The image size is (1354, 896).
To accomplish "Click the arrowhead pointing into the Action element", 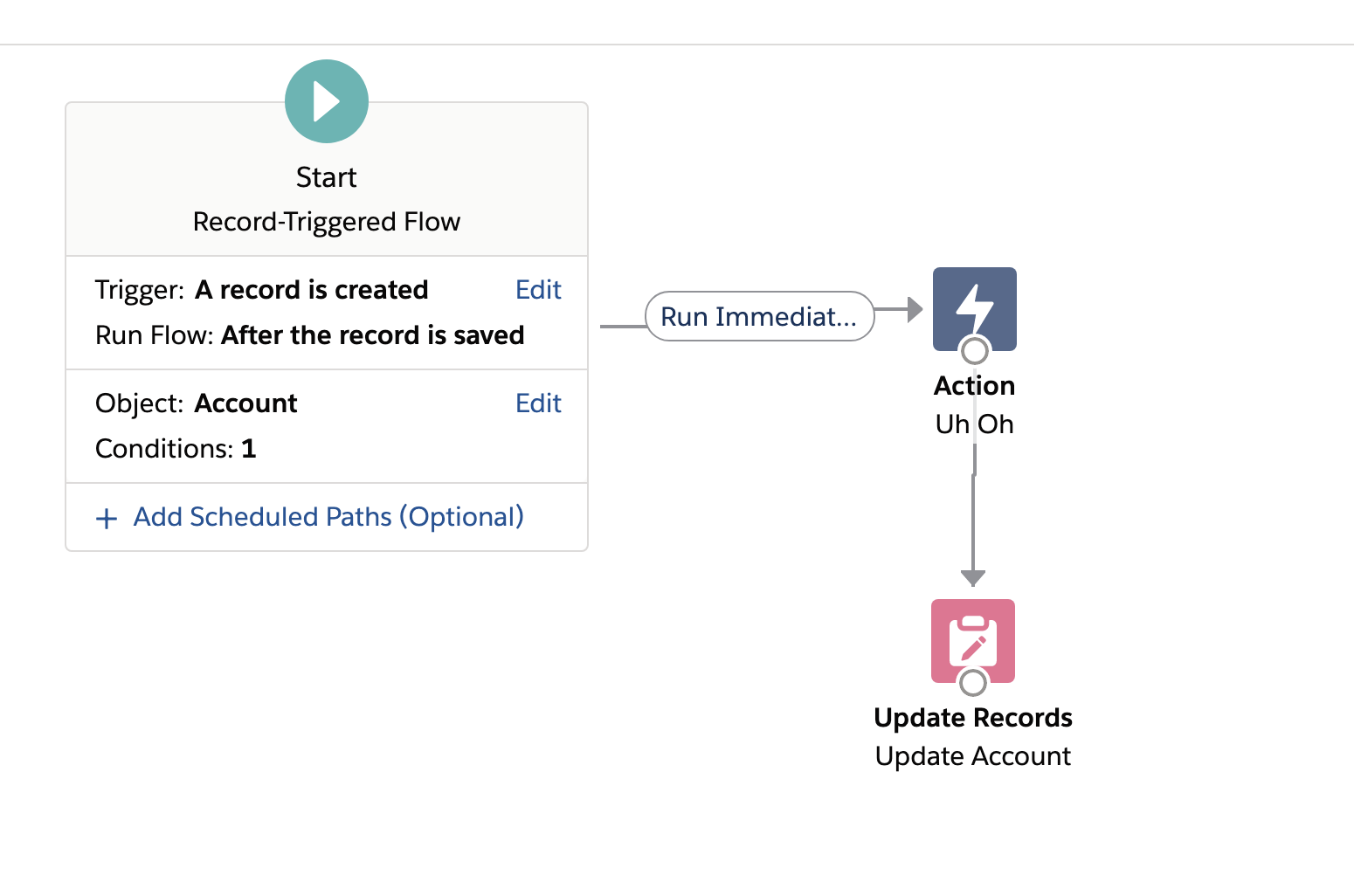I will coord(915,309).
